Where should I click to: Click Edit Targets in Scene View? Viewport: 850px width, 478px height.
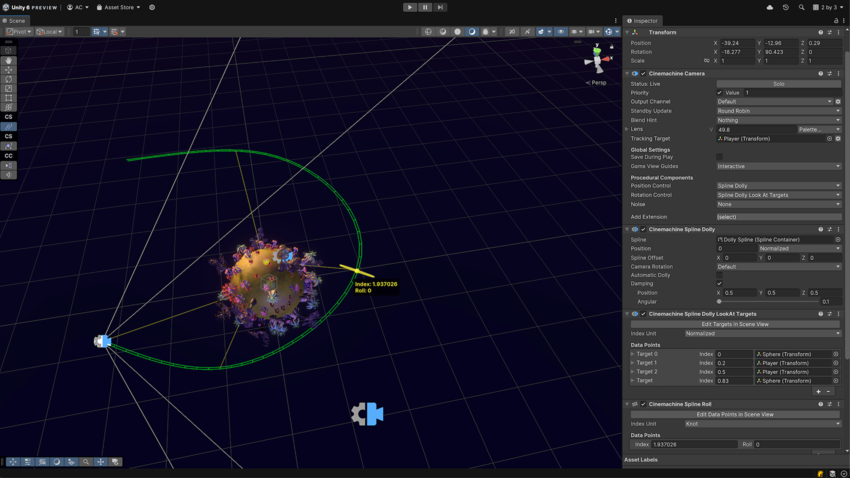pos(735,324)
